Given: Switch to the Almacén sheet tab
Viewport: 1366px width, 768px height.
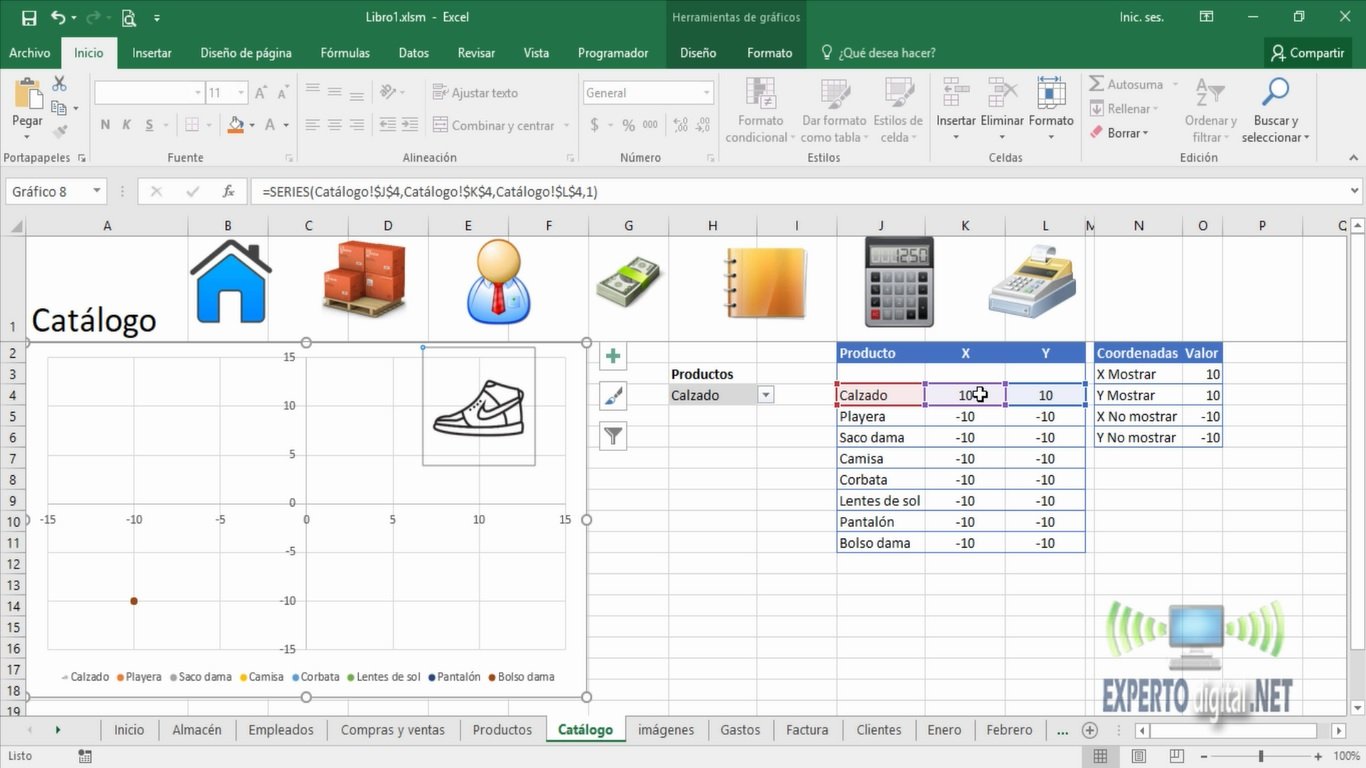Looking at the screenshot, I should point(196,729).
